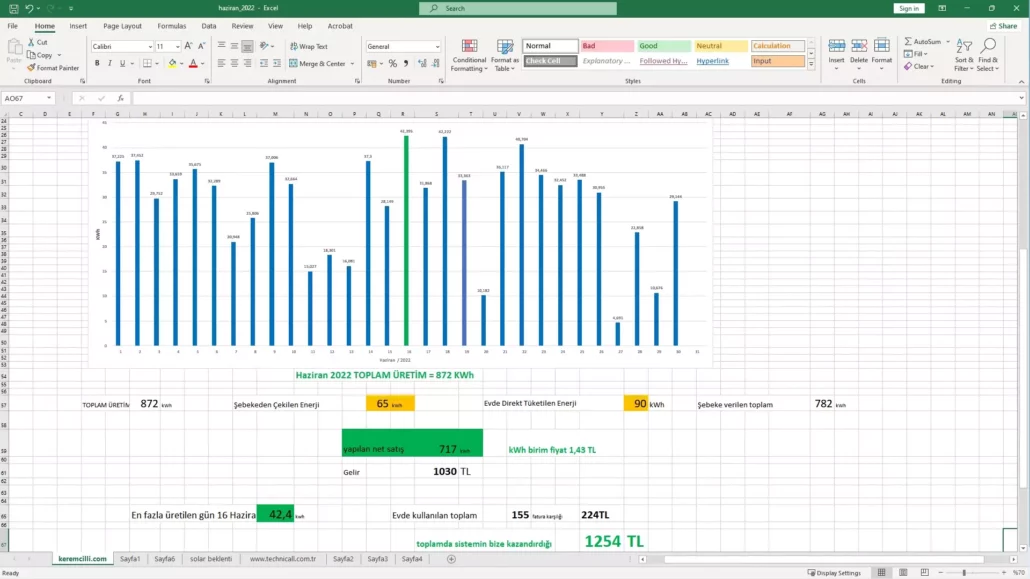Toggle Wrap Text
Image resolution: width=1030 pixels, height=579 pixels.
point(309,47)
